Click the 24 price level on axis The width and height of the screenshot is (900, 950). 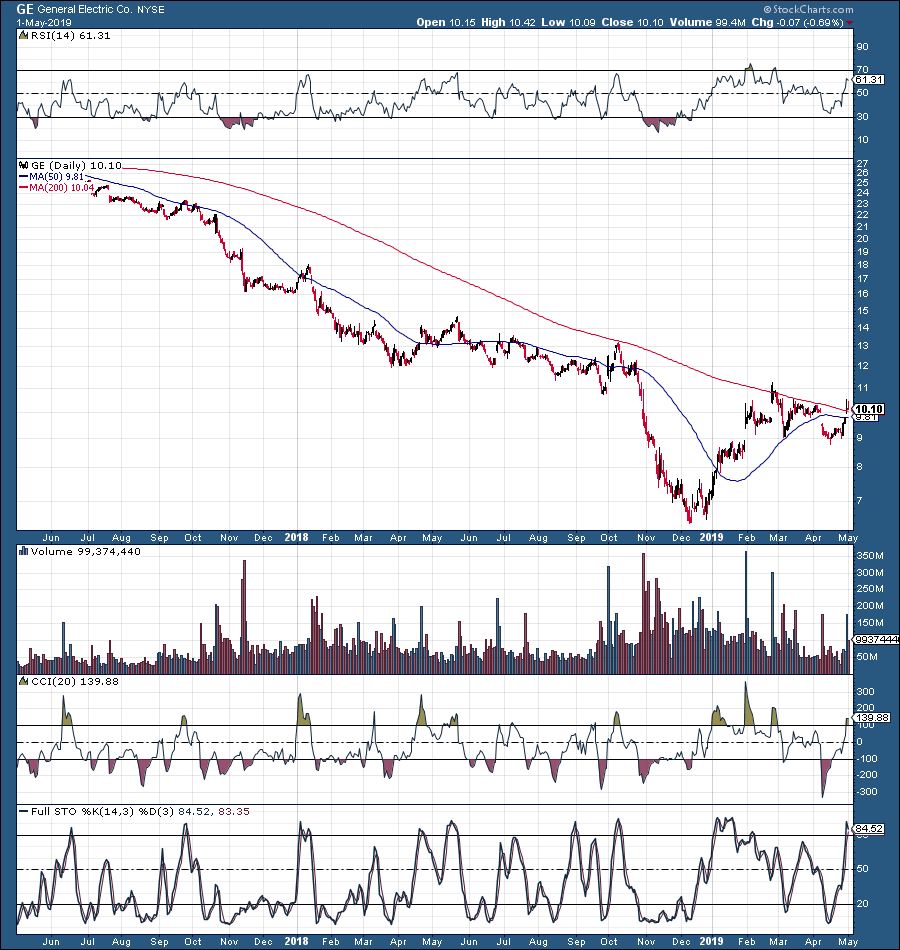tap(862, 193)
